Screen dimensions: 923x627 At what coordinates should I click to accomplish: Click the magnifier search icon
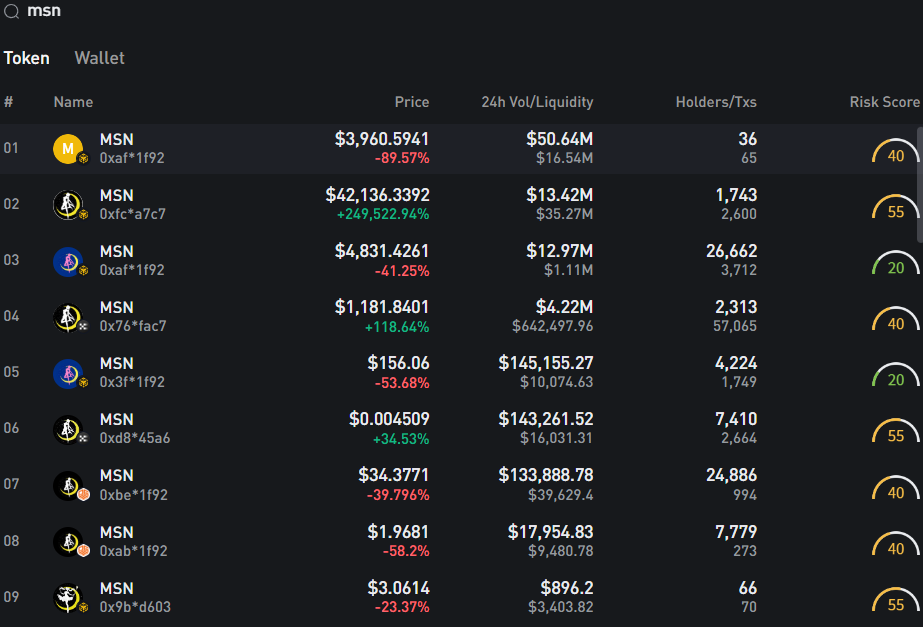(x=12, y=11)
